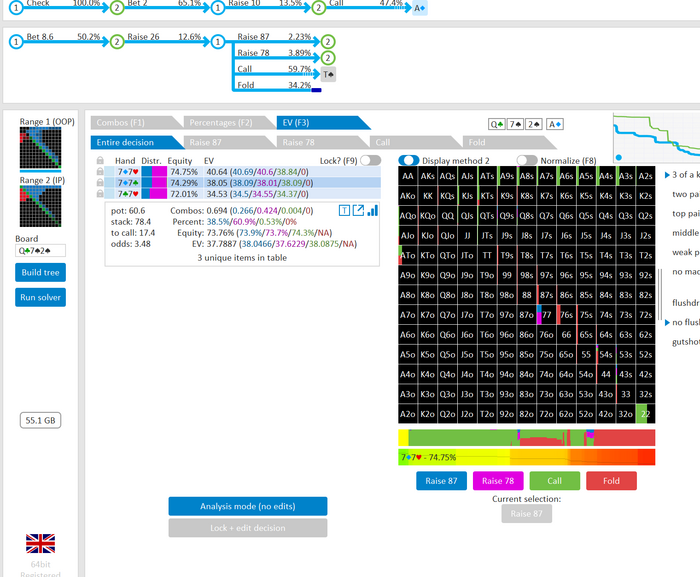
Task: Expand the 'no flus' category arrow
Action: [667, 322]
